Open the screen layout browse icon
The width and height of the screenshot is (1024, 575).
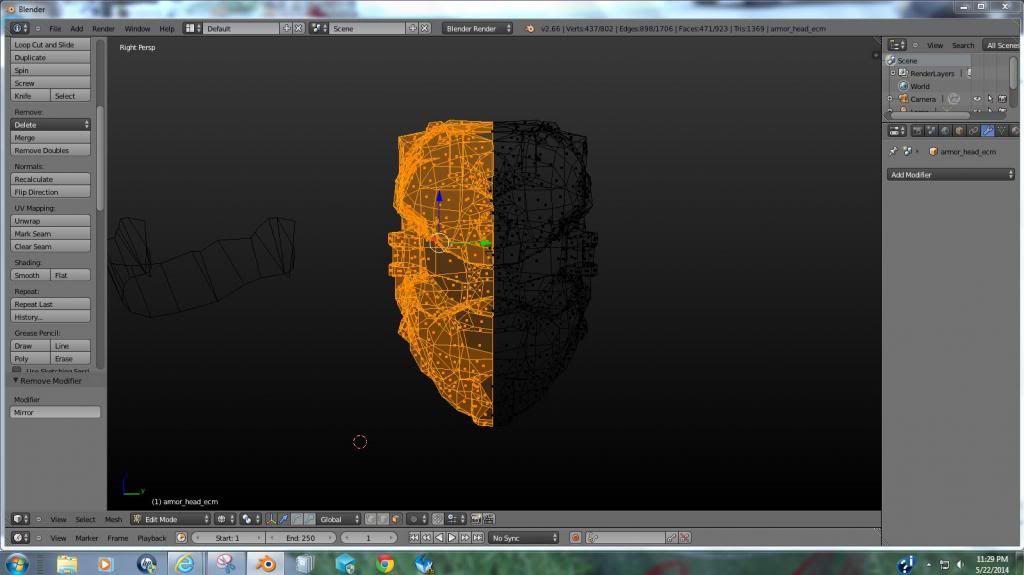point(192,28)
